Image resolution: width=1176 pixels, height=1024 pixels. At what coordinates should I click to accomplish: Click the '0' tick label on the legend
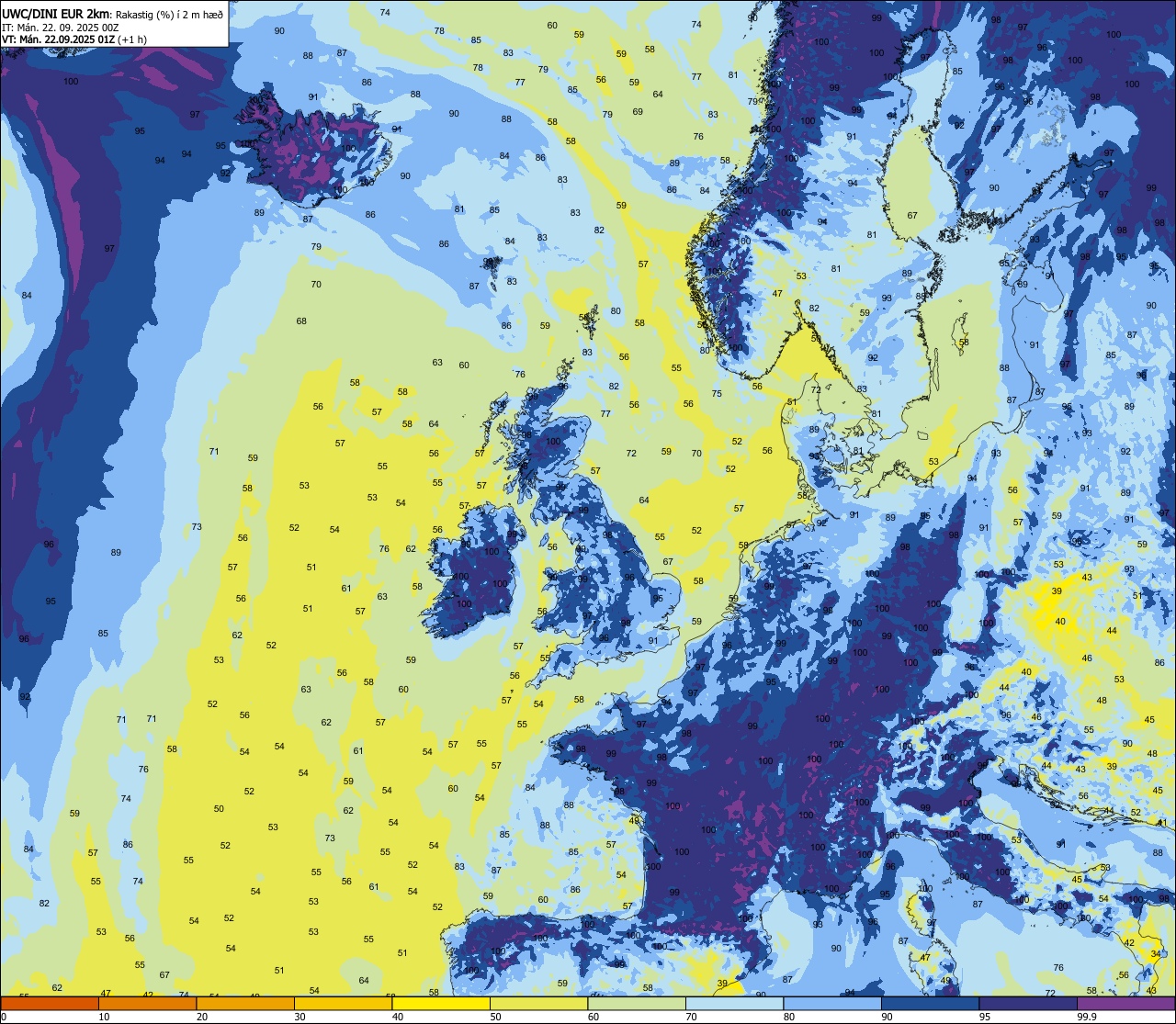coord(4,1017)
